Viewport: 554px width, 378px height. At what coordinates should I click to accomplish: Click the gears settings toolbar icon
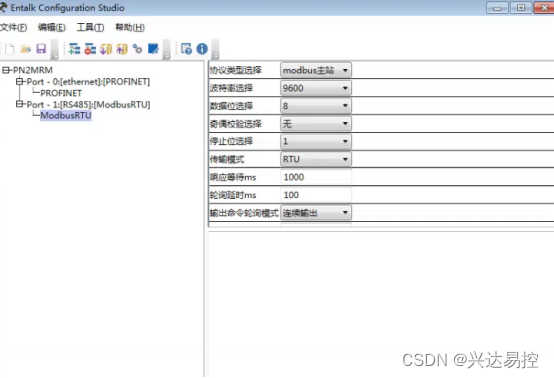pos(137,49)
